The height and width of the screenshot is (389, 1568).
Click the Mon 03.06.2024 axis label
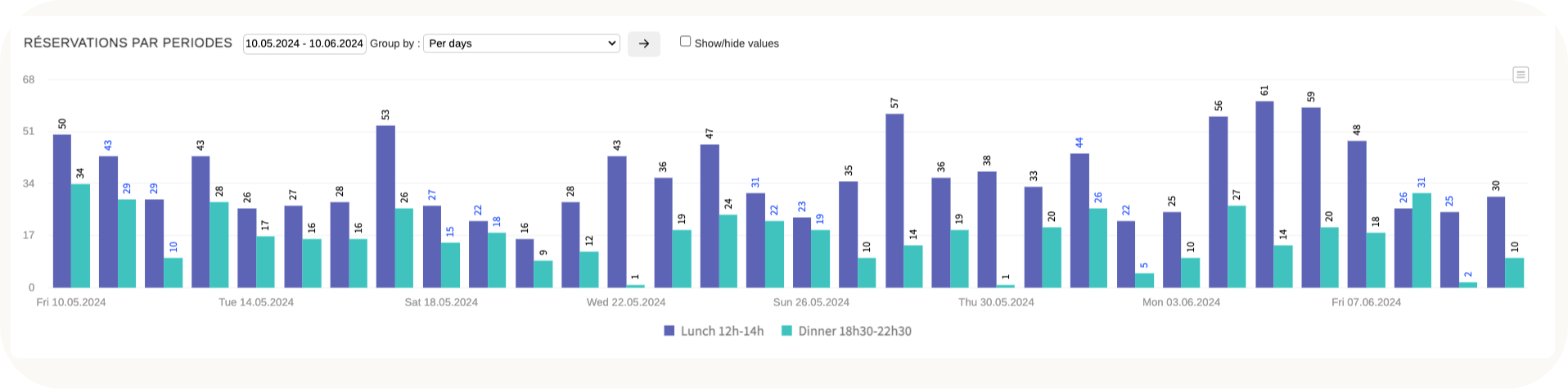click(1181, 302)
